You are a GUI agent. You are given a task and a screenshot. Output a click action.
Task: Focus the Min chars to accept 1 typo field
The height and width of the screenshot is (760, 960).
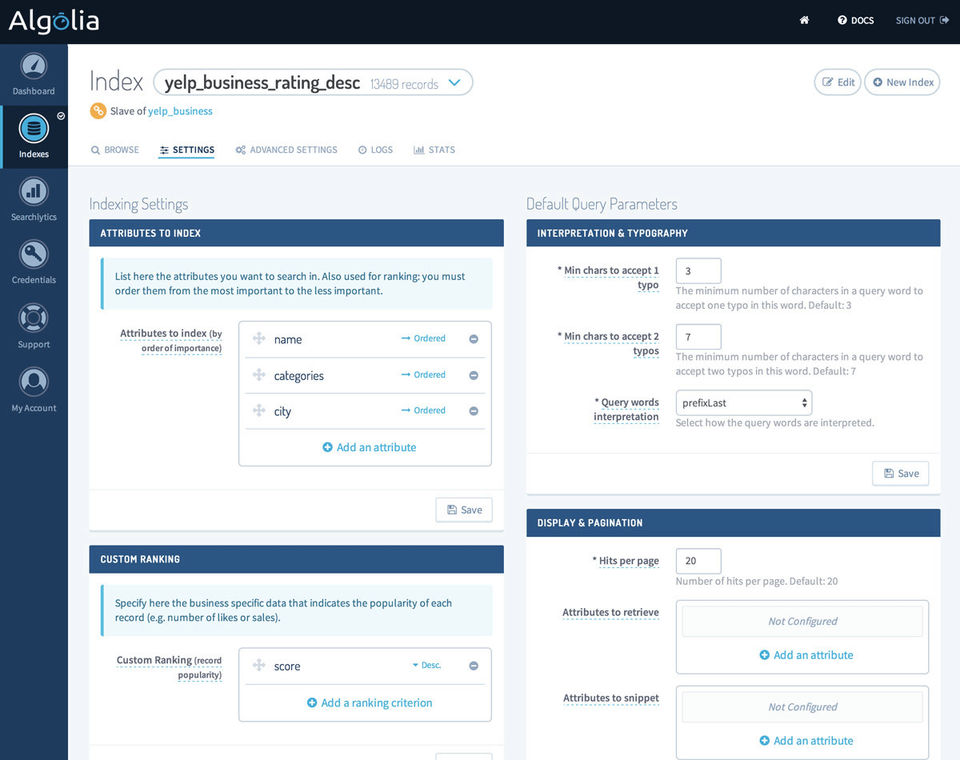pyautogui.click(x=699, y=271)
